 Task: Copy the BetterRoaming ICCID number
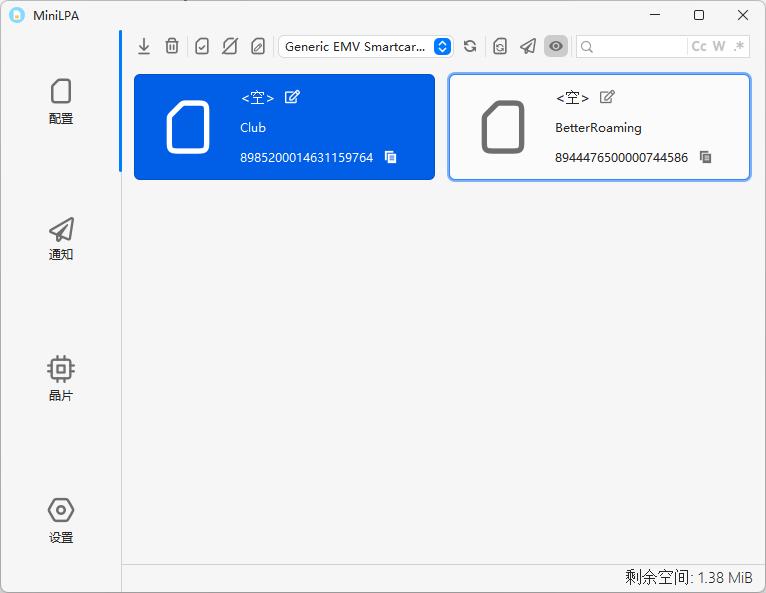click(x=706, y=157)
